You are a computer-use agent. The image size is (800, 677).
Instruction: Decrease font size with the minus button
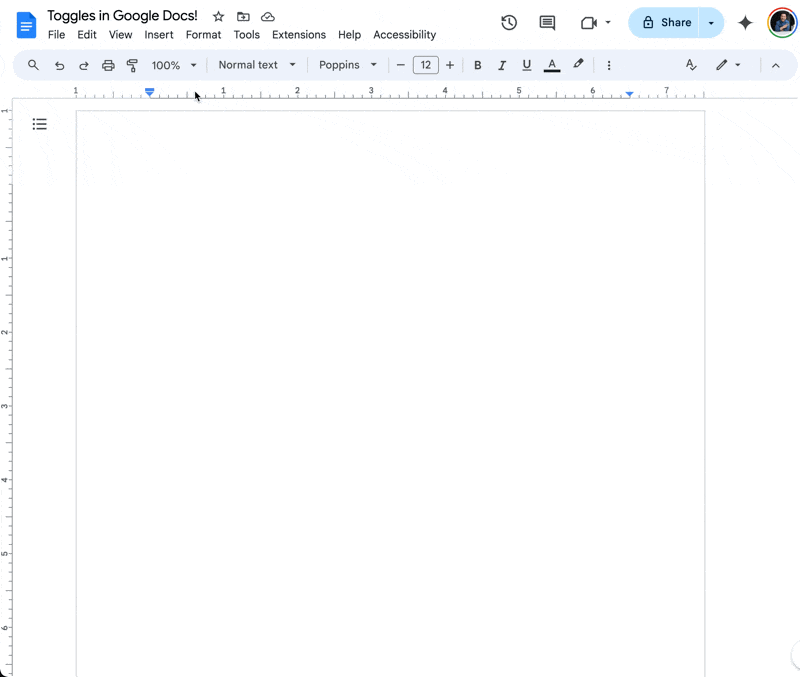(x=401, y=65)
